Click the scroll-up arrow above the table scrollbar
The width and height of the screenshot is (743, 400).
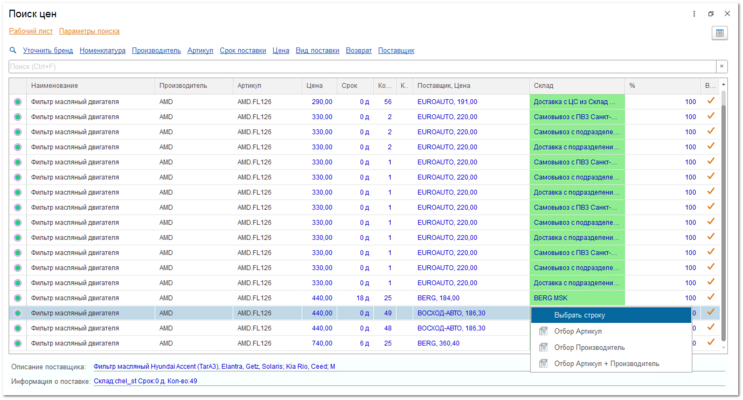723,84
